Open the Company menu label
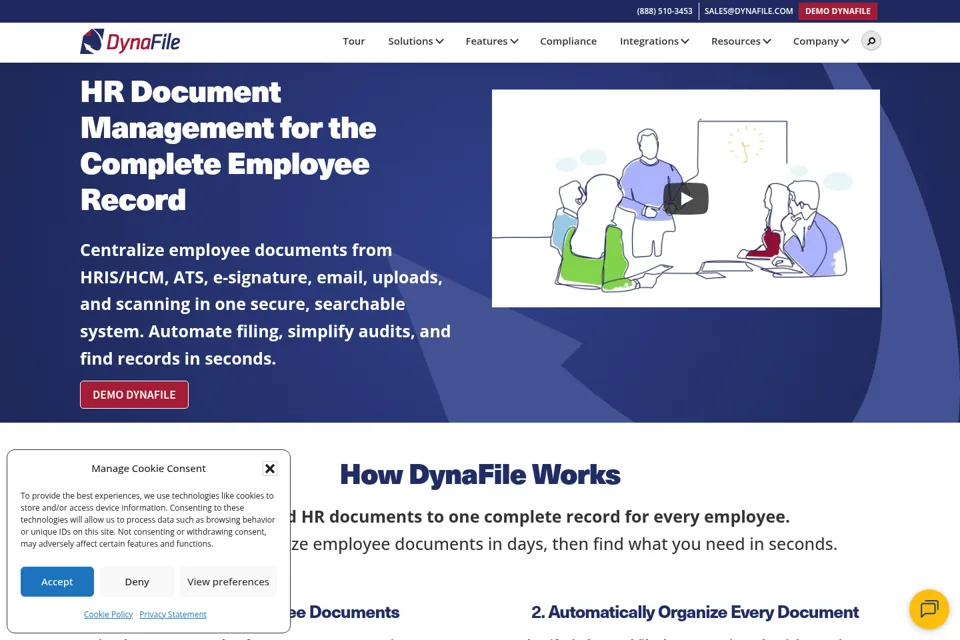Image resolution: width=960 pixels, height=640 pixels. tap(816, 41)
